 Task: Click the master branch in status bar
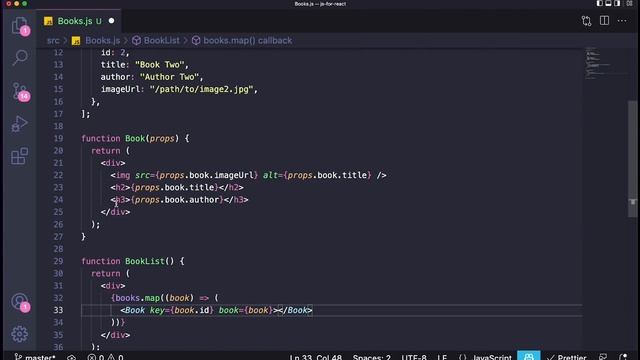tap(35, 357)
